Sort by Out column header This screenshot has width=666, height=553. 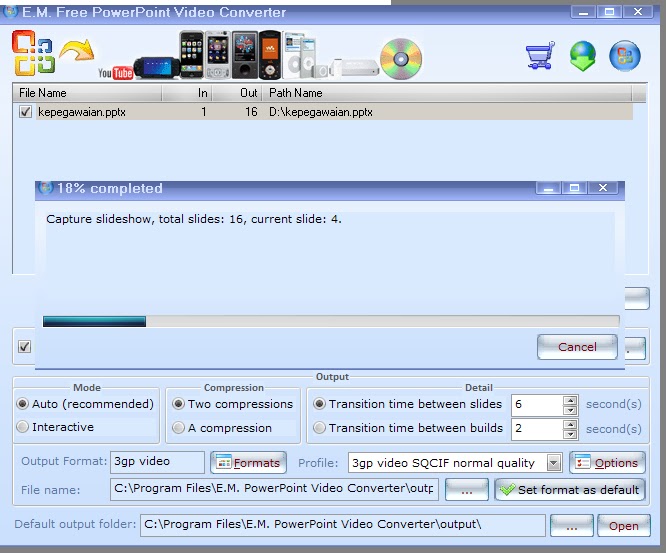pyautogui.click(x=237, y=93)
